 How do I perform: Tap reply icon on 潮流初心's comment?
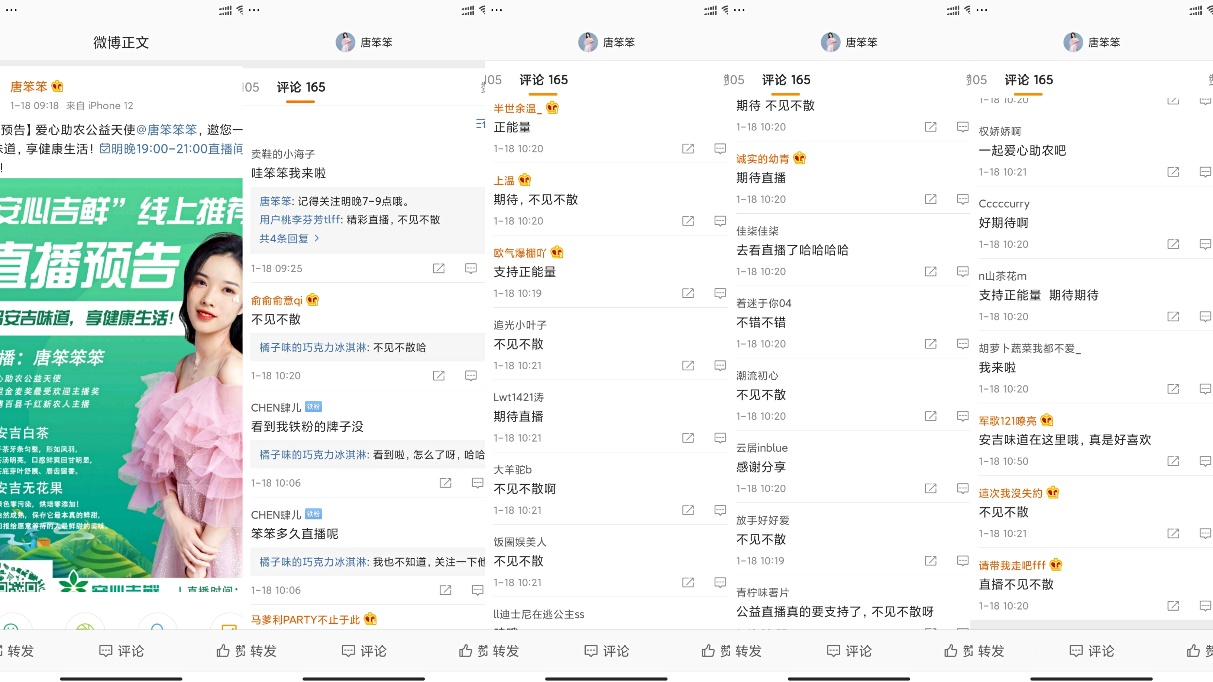click(x=963, y=416)
